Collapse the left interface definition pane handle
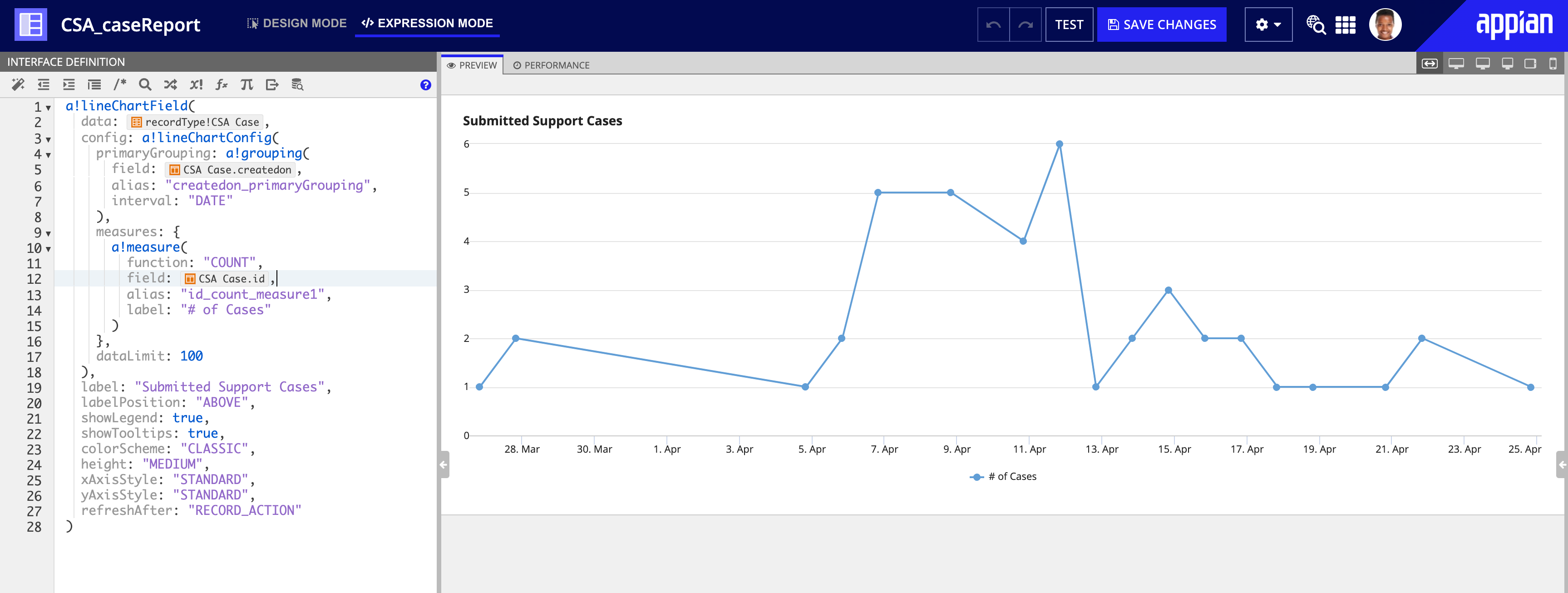Screen dimensions: 1568x593 tap(444, 465)
